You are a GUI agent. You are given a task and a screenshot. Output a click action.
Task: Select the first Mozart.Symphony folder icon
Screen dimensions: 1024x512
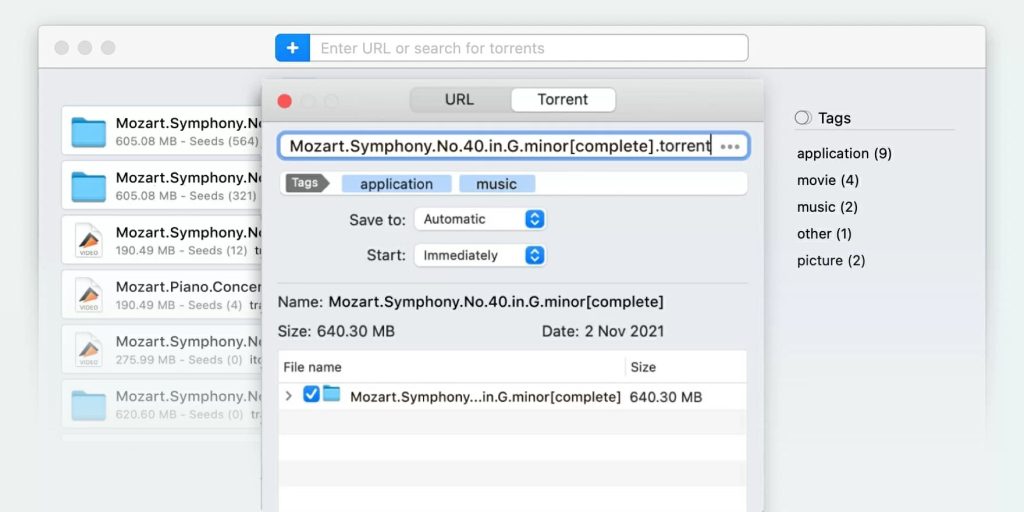click(88, 133)
